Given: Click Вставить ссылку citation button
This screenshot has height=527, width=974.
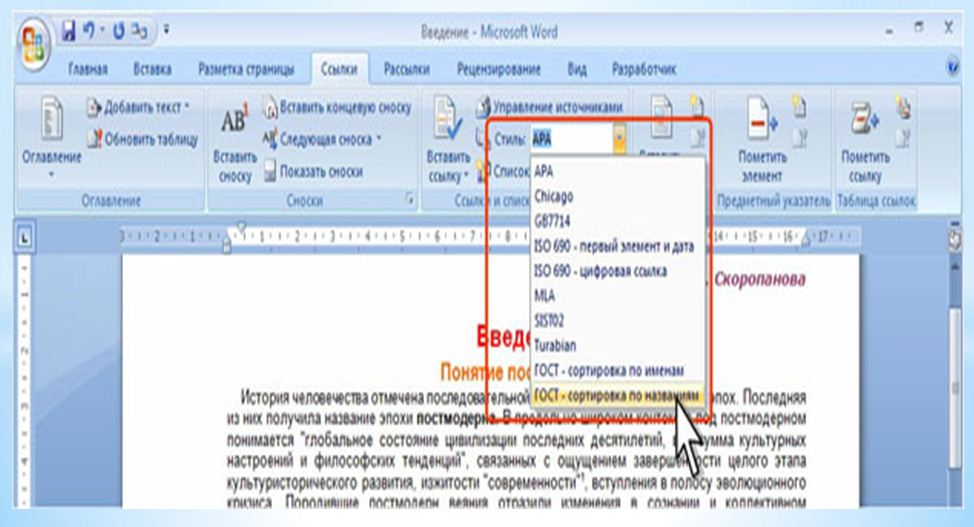Looking at the screenshot, I should 448,140.
